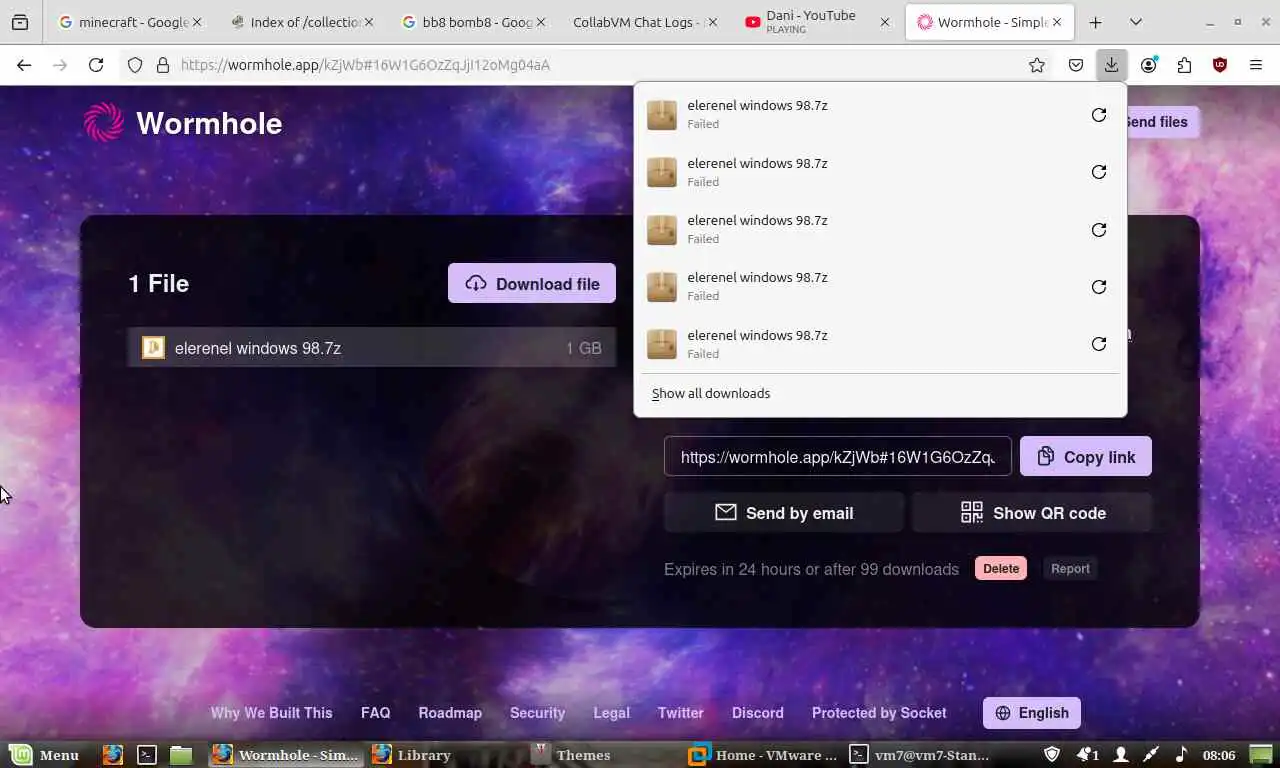Screen dimensions: 1280x768
Task: Retry the topmost failed elerenel download
Action: pyautogui.click(x=1099, y=115)
